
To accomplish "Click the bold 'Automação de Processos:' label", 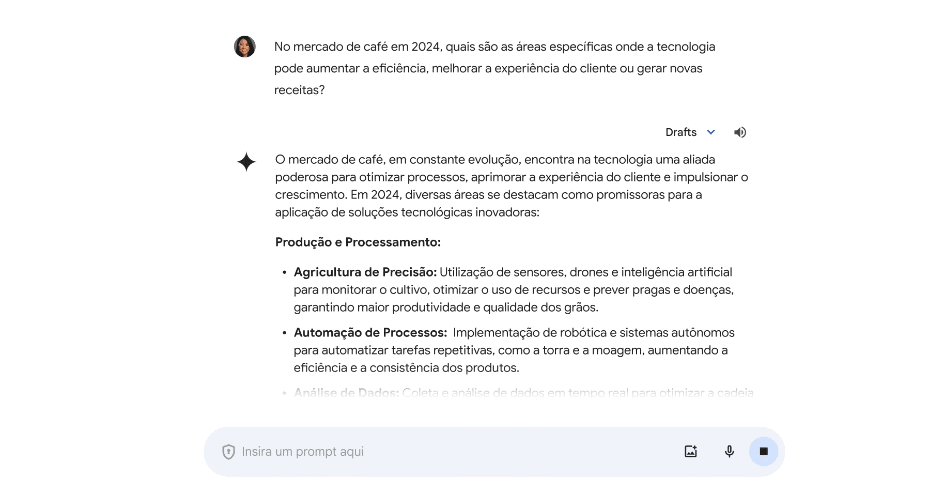I will [x=370, y=332].
